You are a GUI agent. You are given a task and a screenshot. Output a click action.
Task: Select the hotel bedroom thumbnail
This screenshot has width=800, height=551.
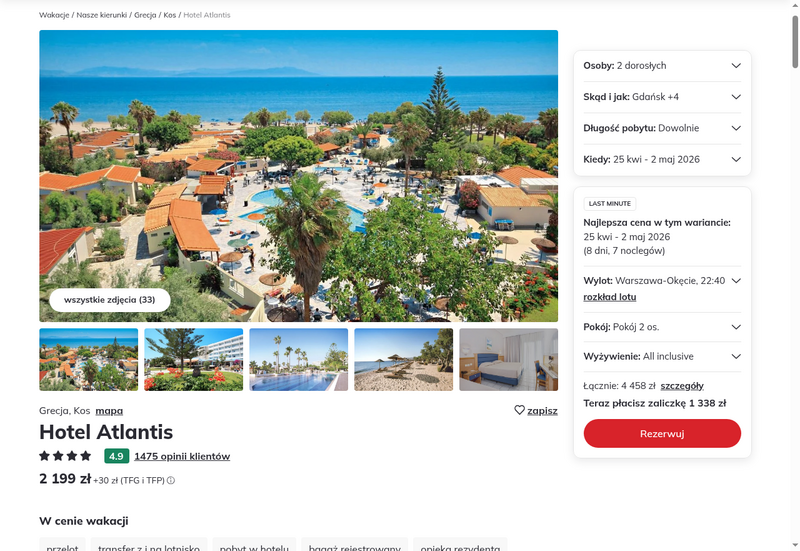(x=509, y=360)
